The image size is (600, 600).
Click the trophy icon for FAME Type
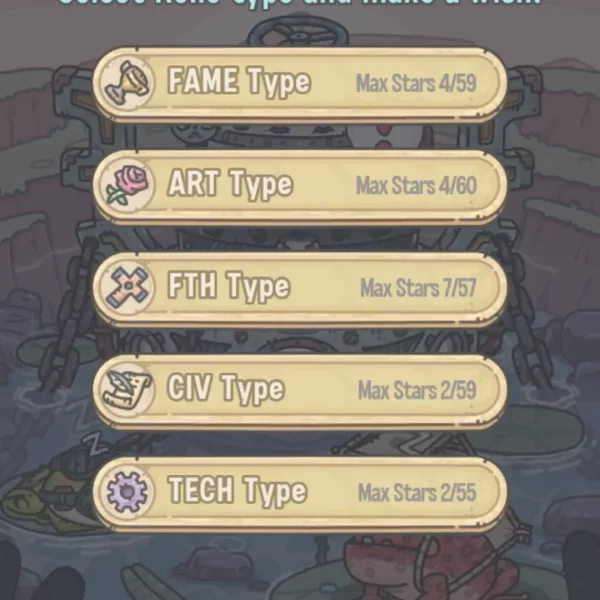click(x=127, y=83)
